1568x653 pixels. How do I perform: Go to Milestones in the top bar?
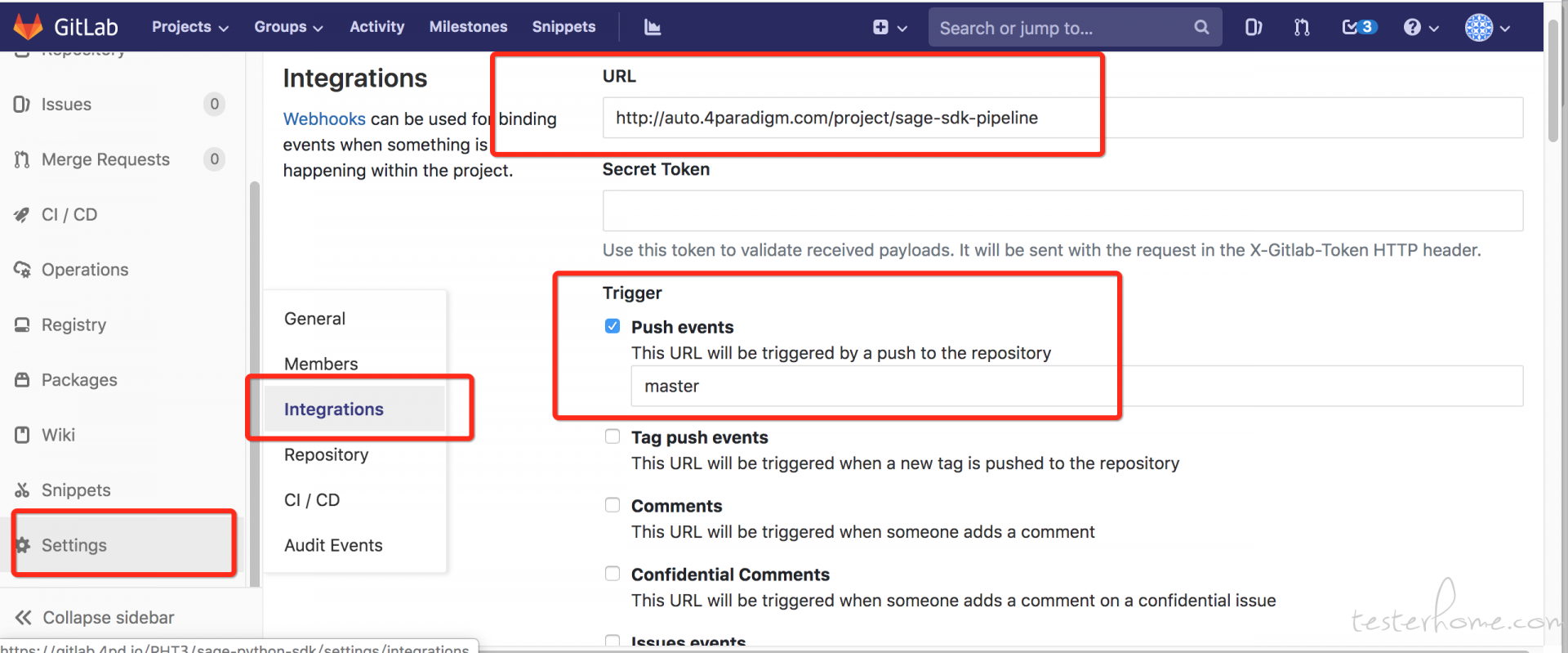(468, 27)
